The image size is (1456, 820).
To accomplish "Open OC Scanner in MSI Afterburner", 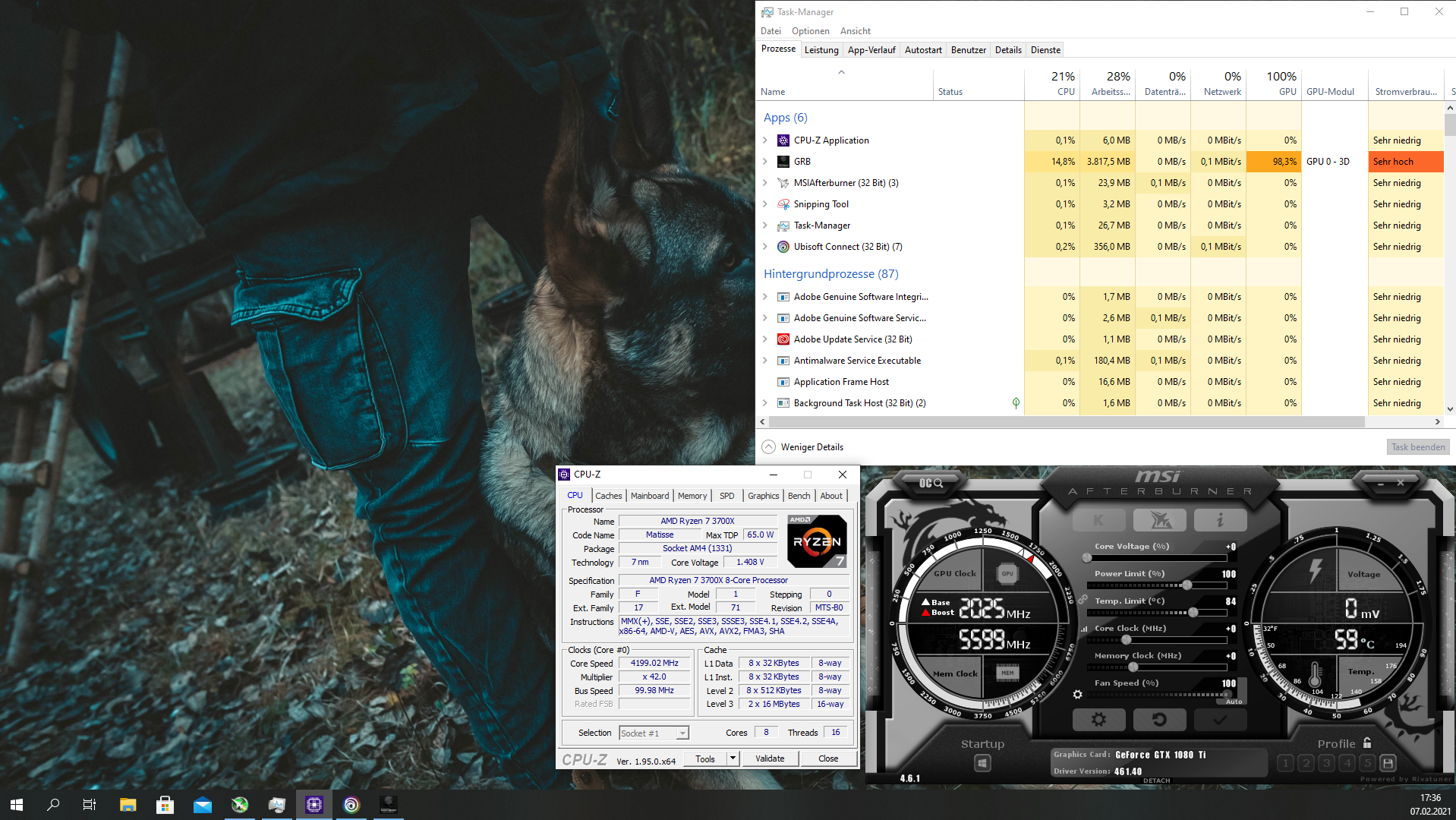I will 931,483.
